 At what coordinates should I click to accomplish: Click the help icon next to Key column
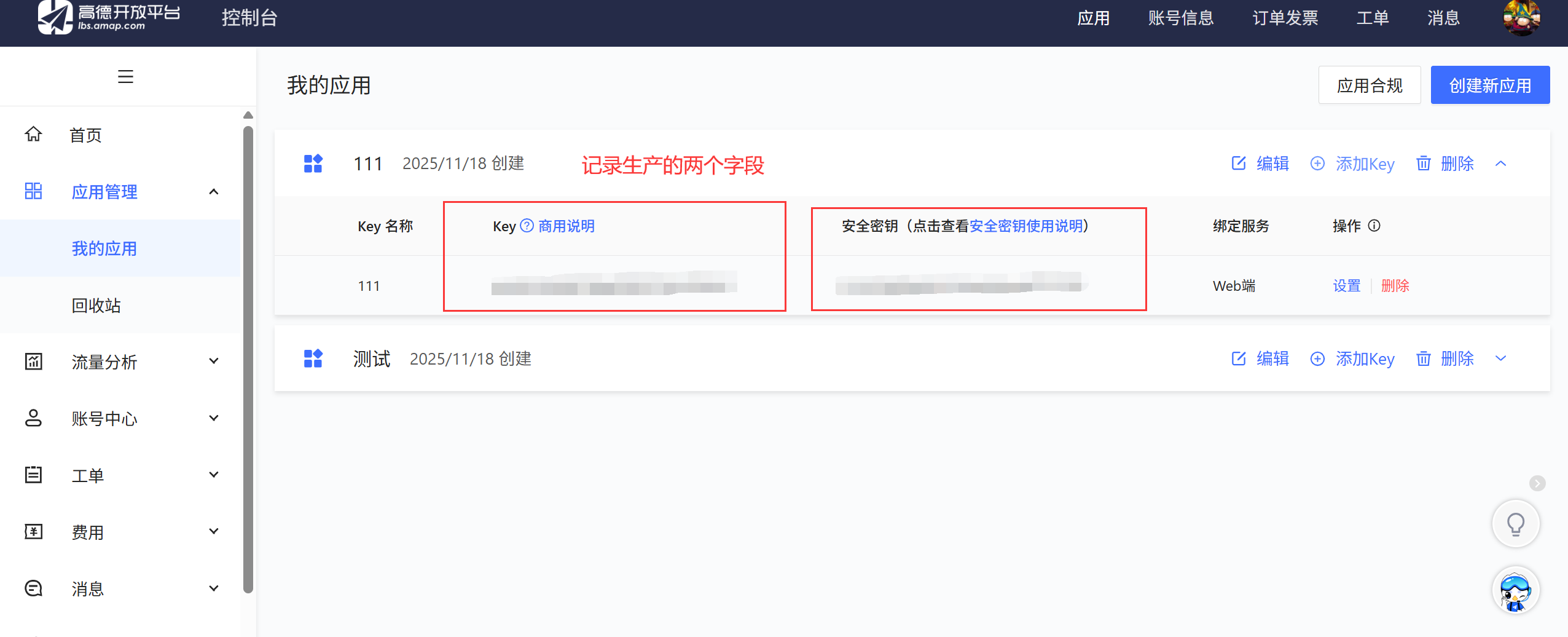point(527,226)
